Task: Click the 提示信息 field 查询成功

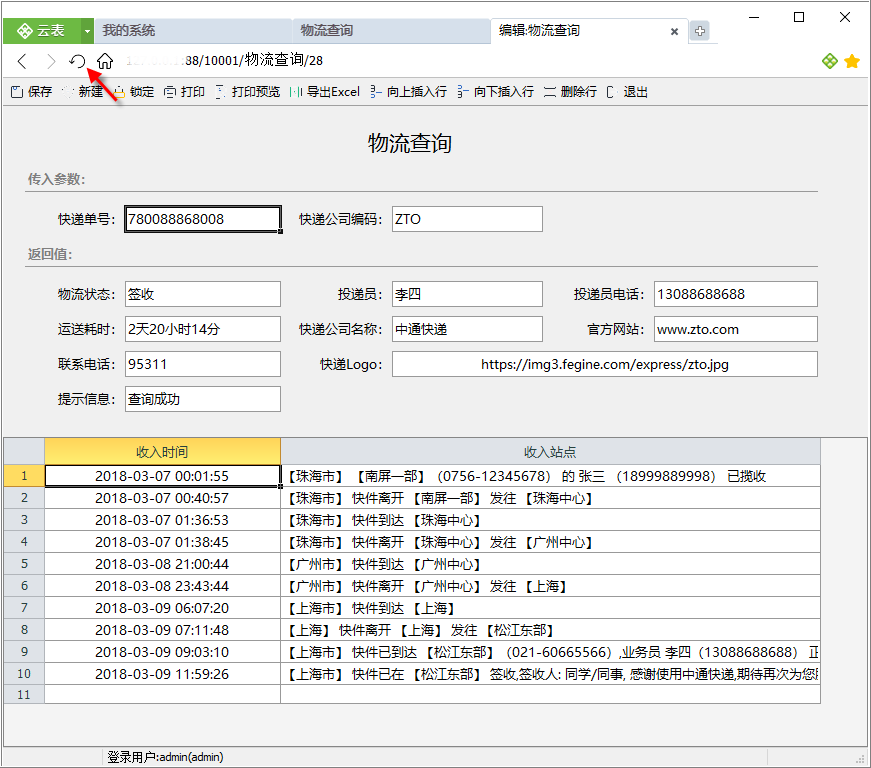Action: (203, 399)
